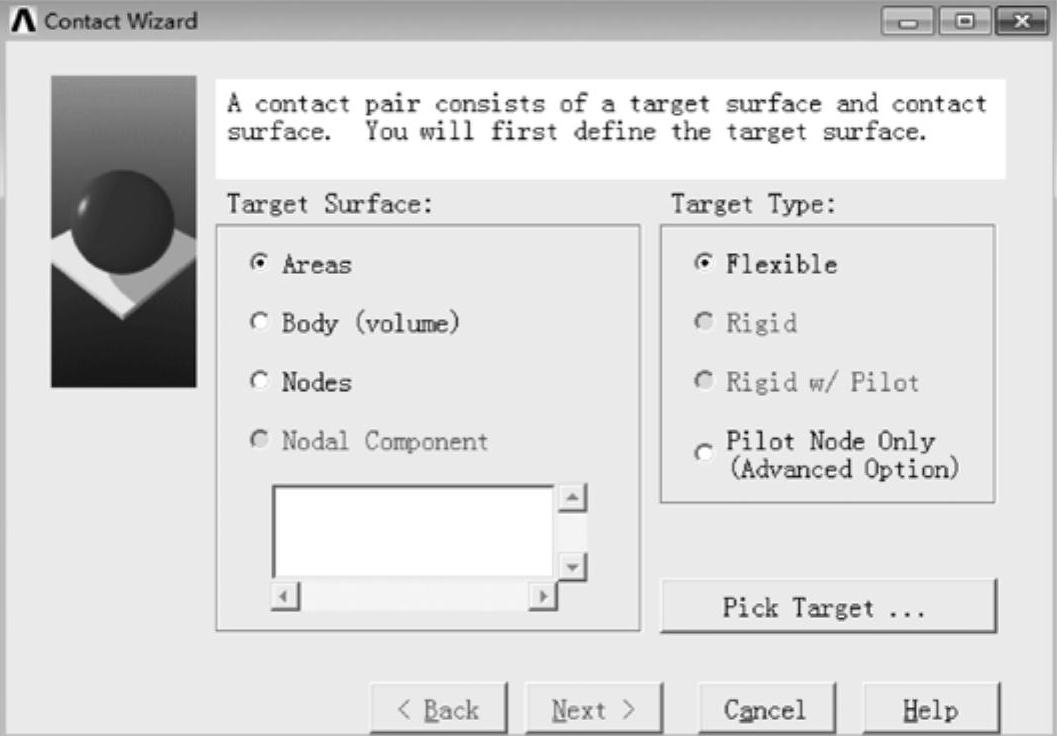1057x736 pixels.
Task: Click the horizontal scroll right arrow
Action: pyautogui.click(x=543, y=596)
